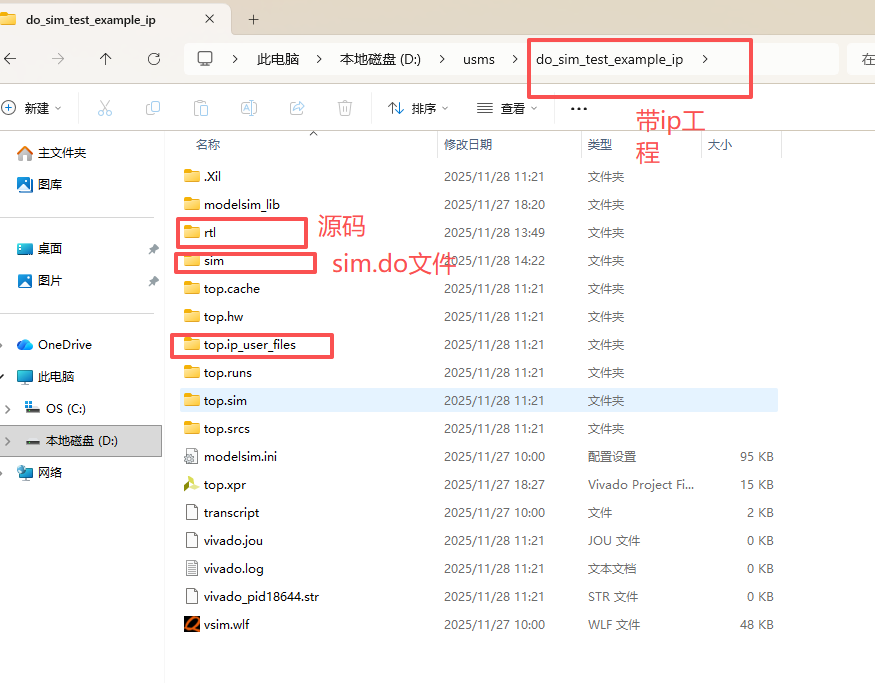Viewport: 875px width, 683px height.
Task: Open 图库 in the sidebar
Action: pyautogui.click(x=40, y=185)
